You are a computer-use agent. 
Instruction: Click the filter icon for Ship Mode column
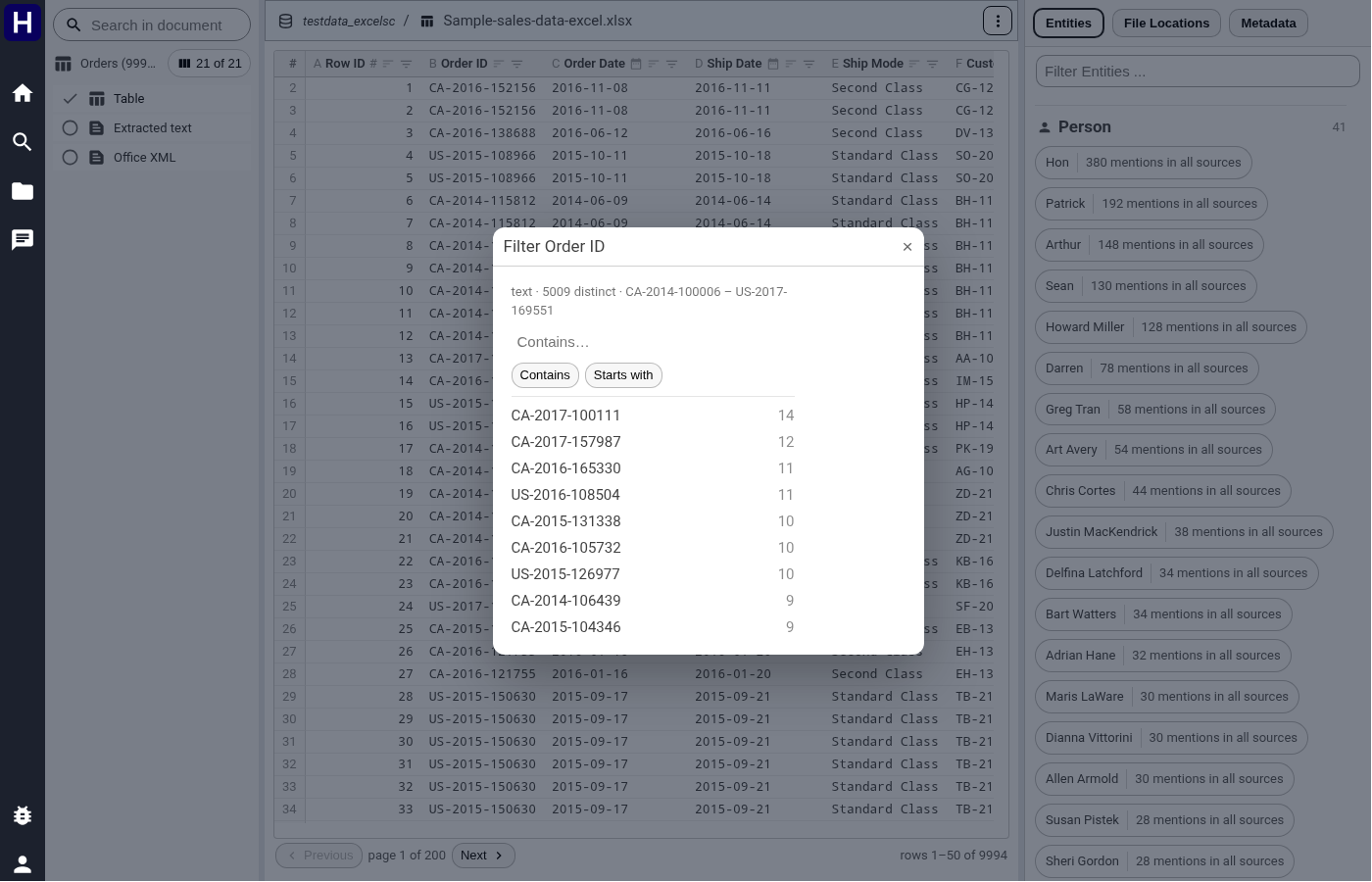932,64
